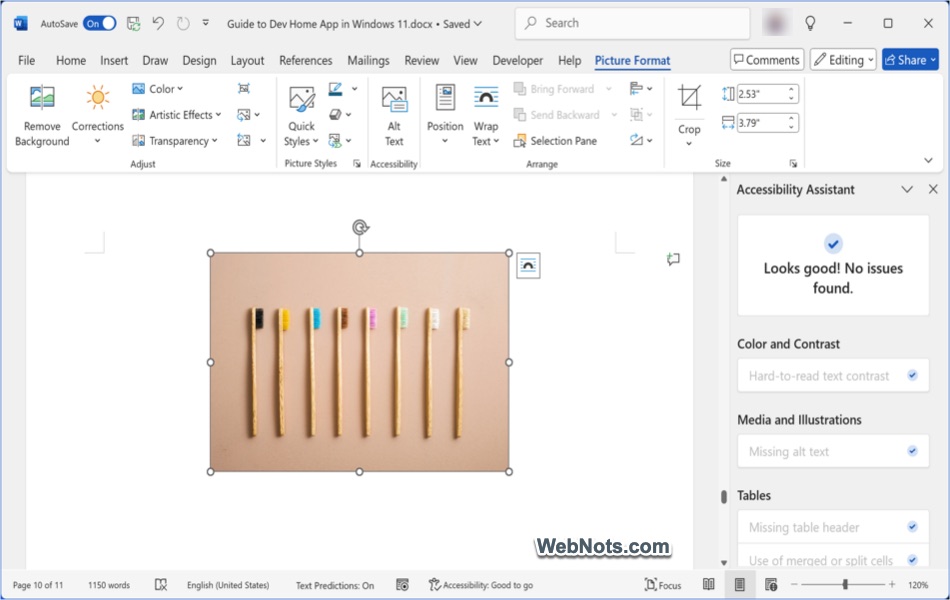950x600 pixels.
Task: Click Hard-to-read text contrast item
Action: pos(833,376)
